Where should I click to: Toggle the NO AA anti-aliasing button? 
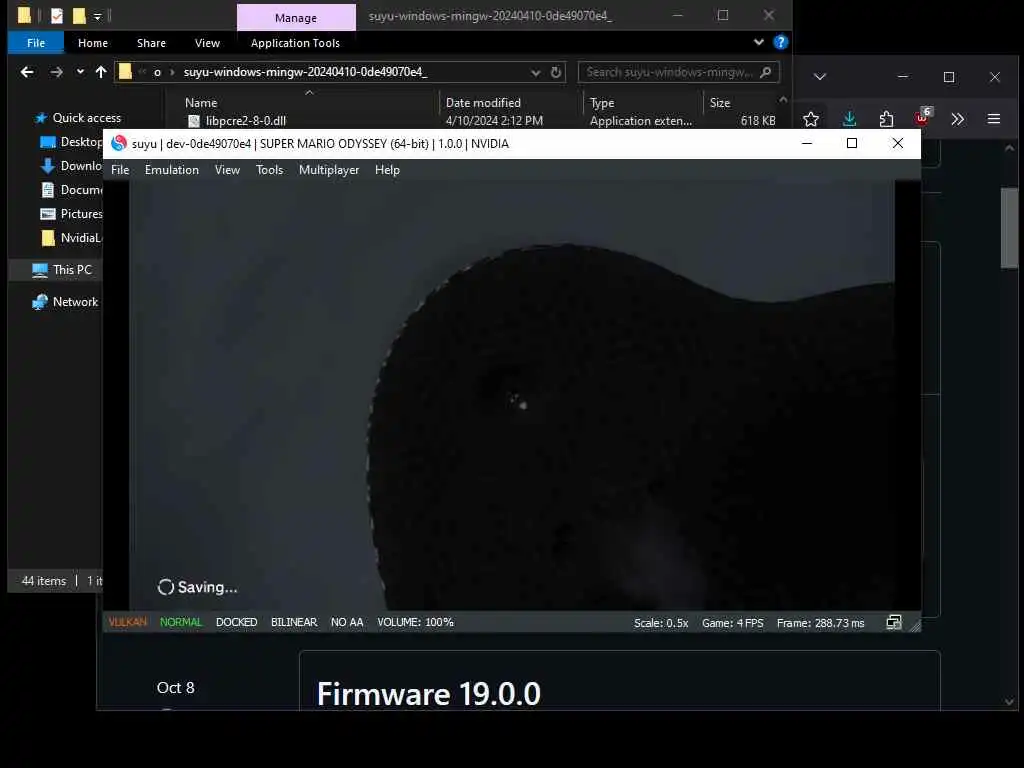coord(347,622)
